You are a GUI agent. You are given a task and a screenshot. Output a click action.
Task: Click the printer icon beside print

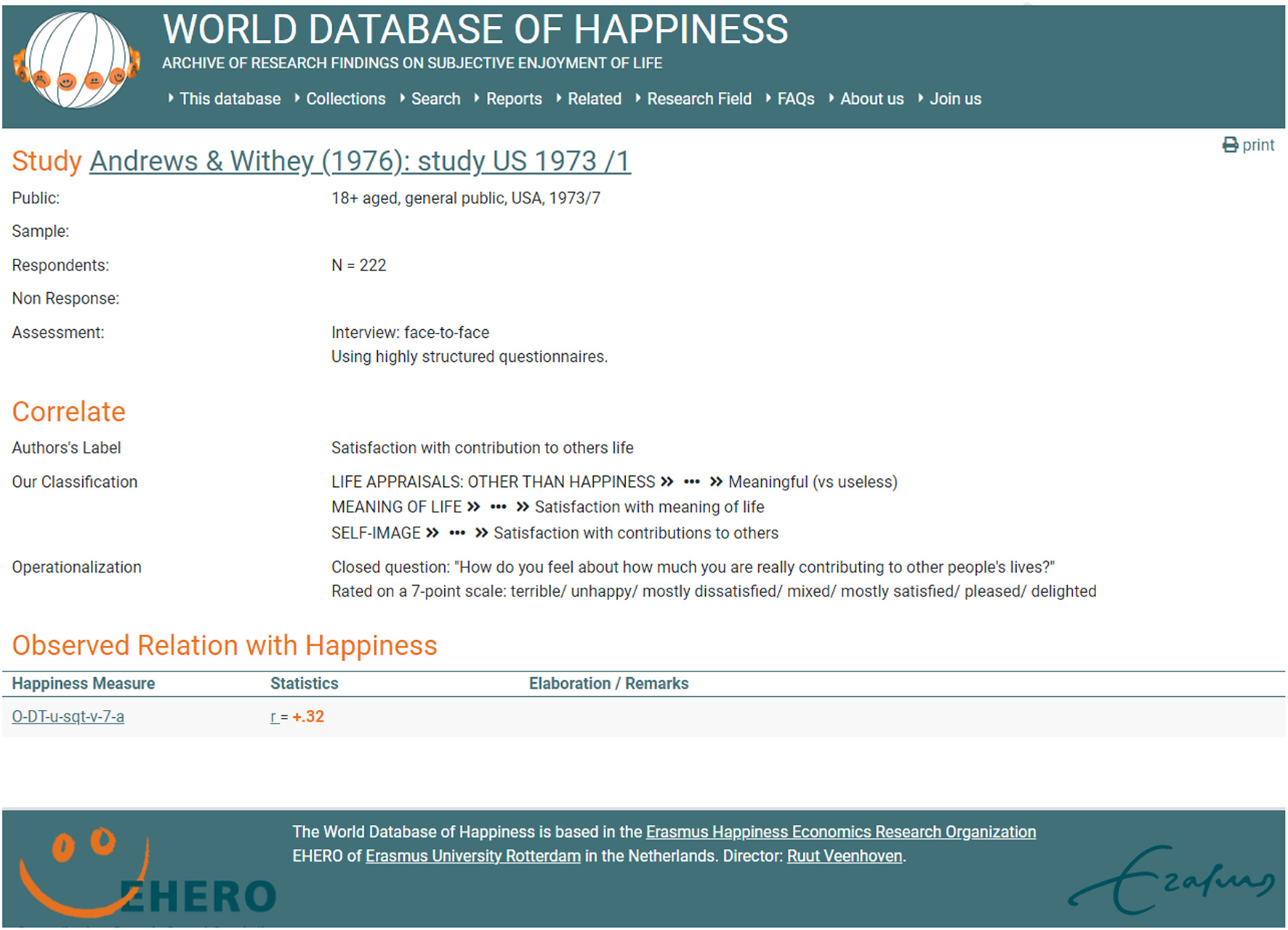click(1230, 145)
